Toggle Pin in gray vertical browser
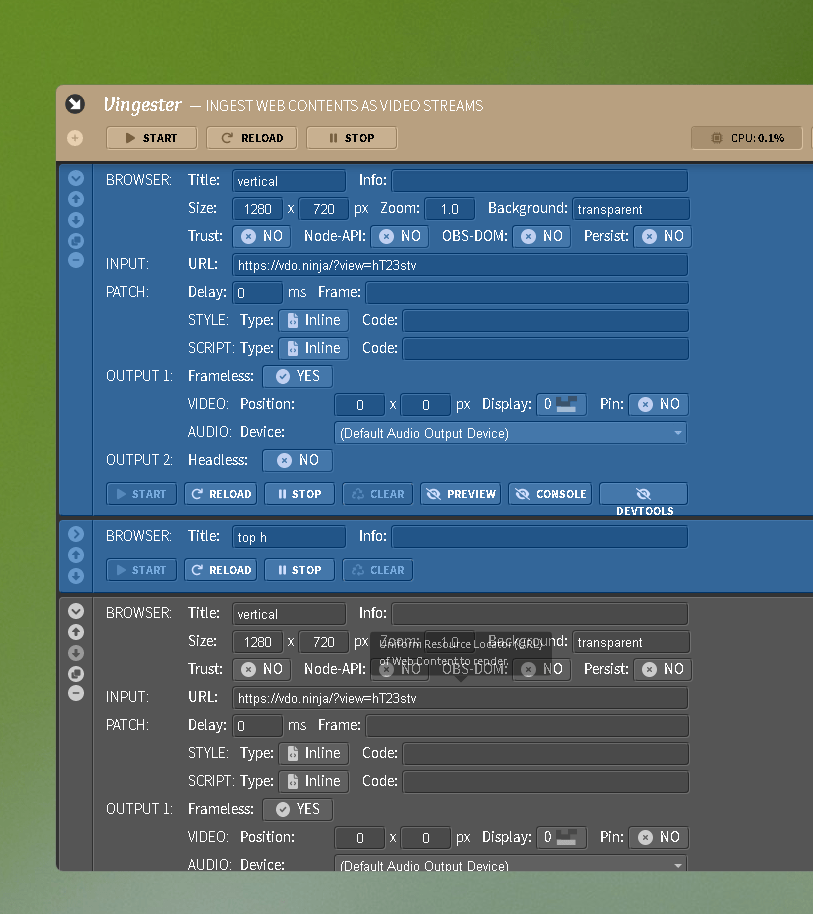813x914 pixels. click(659, 837)
